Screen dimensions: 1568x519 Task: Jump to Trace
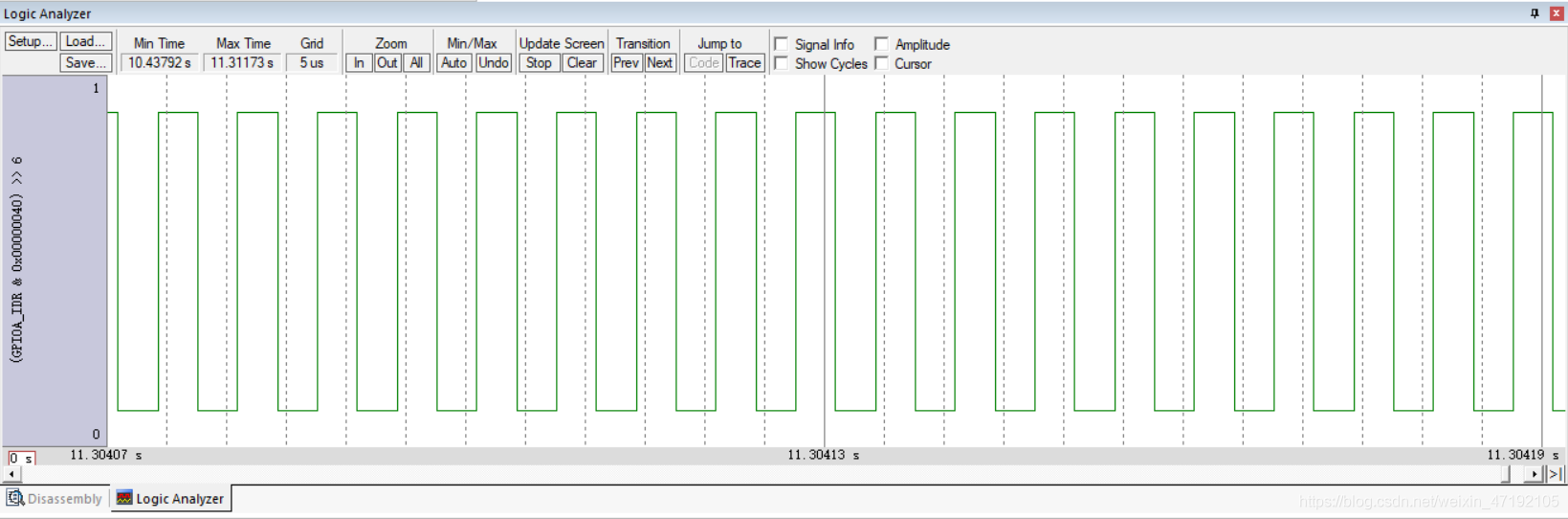tap(744, 62)
